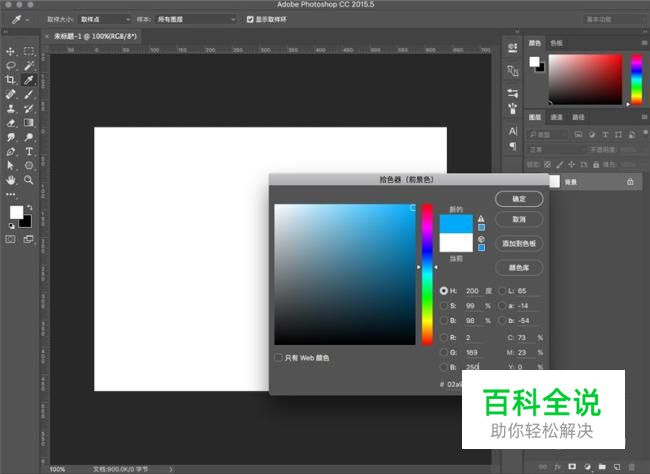This screenshot has width=650, height=474.
Task: Select the Zoom magnifier tool
Action: (29, 180)
